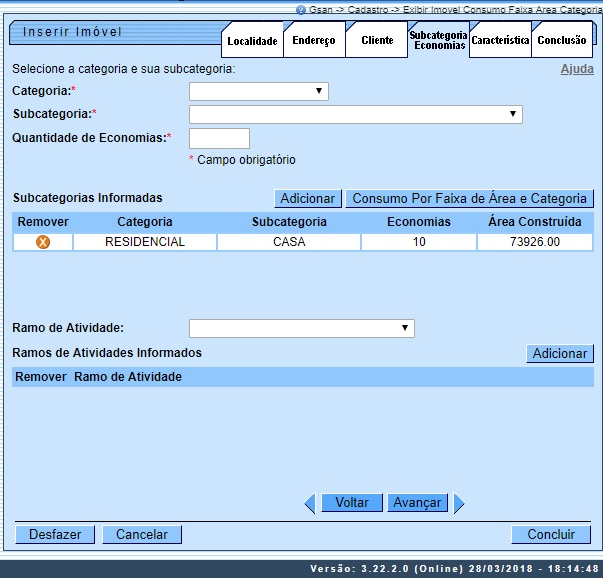
Task: Jump to the Conclusão tab
Action: click(561, 41)
